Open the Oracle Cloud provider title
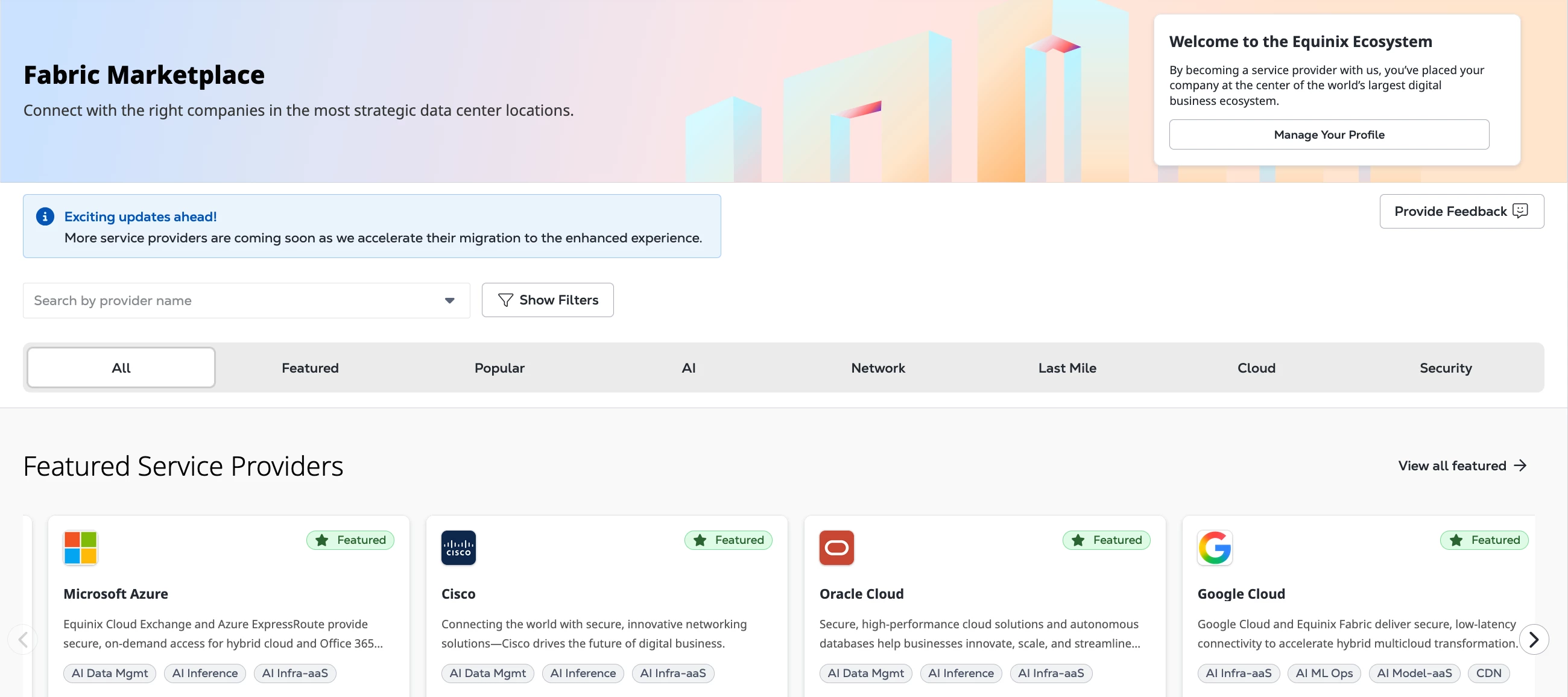 (x=861, y=593)
